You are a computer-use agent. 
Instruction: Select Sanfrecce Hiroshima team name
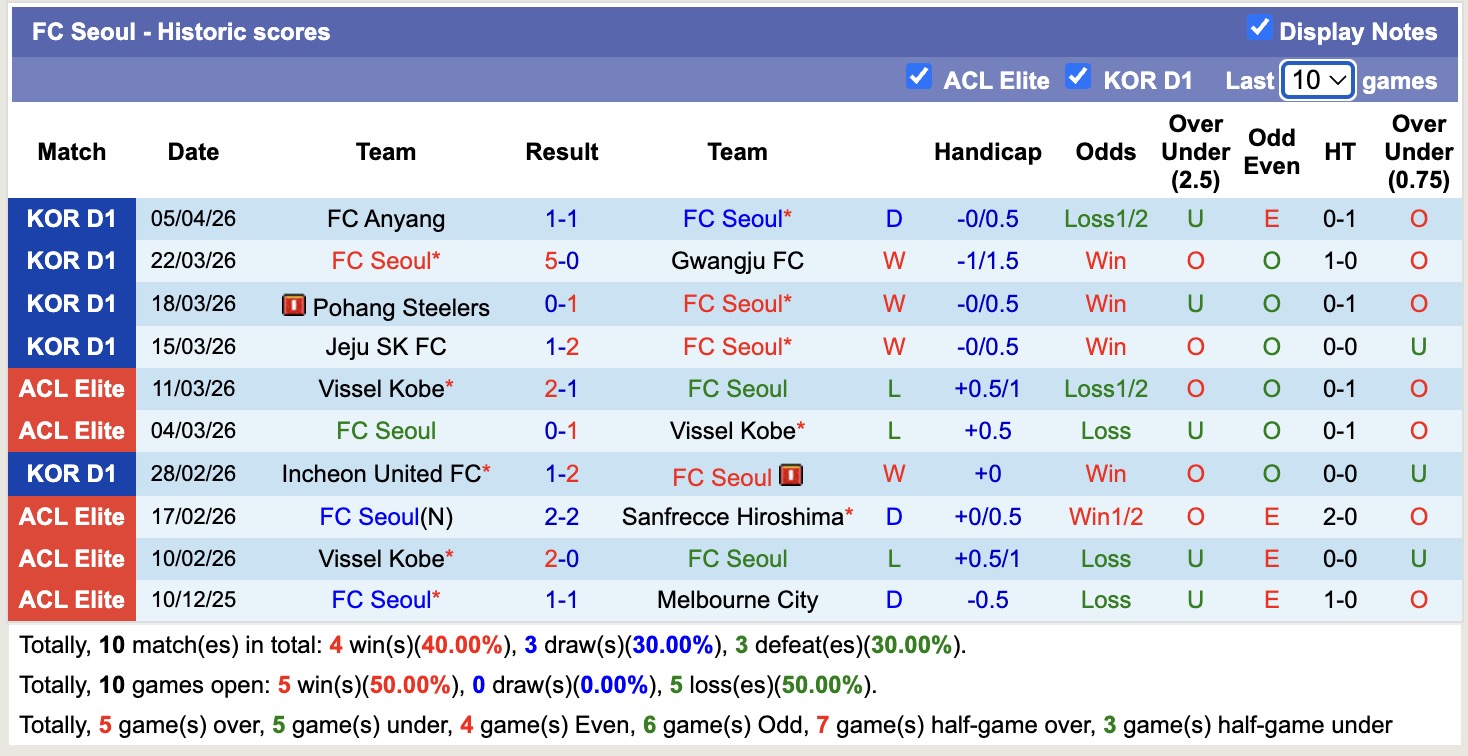tap(737, 516)
